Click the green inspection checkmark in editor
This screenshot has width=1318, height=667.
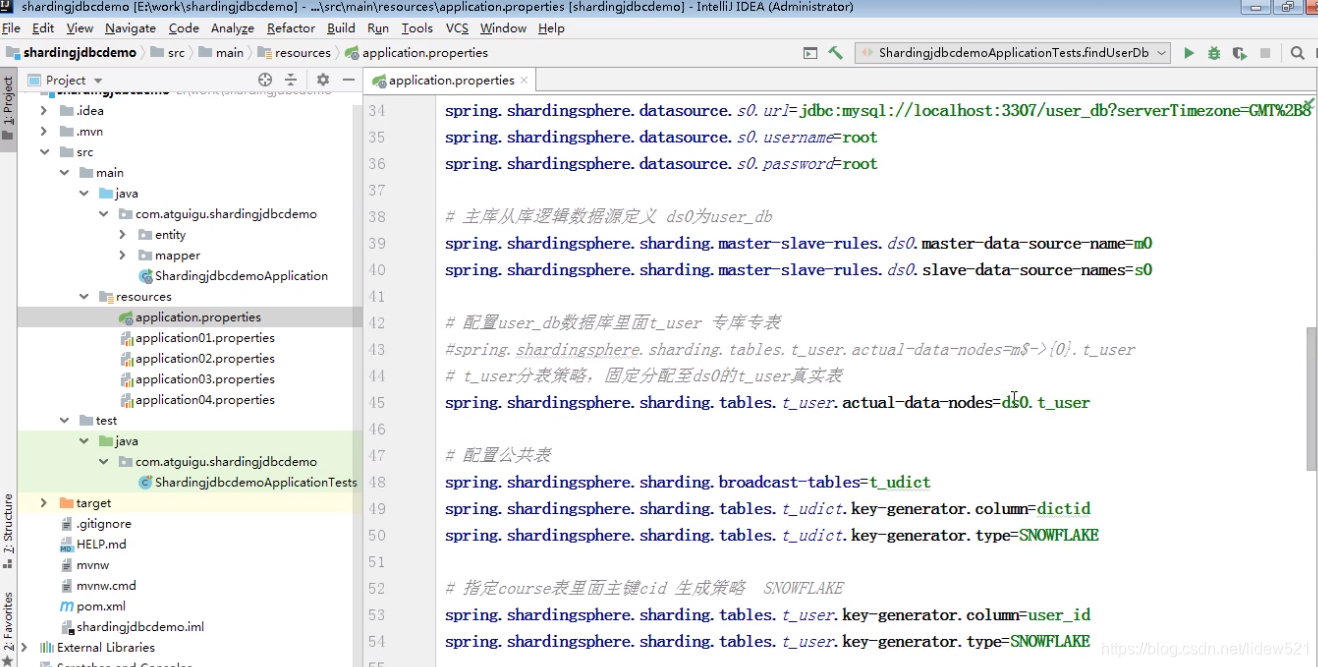click(x=1307, y=103)
